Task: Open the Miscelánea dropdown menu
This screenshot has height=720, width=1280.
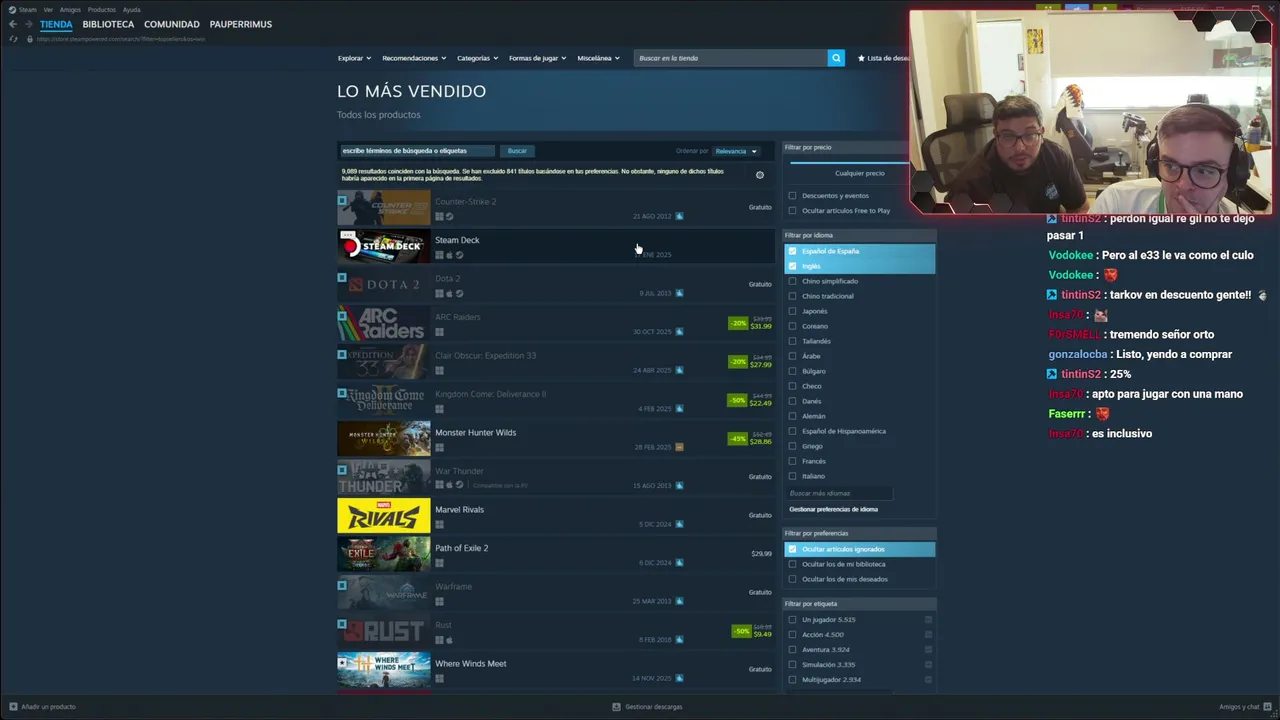Action: point(599,58)
